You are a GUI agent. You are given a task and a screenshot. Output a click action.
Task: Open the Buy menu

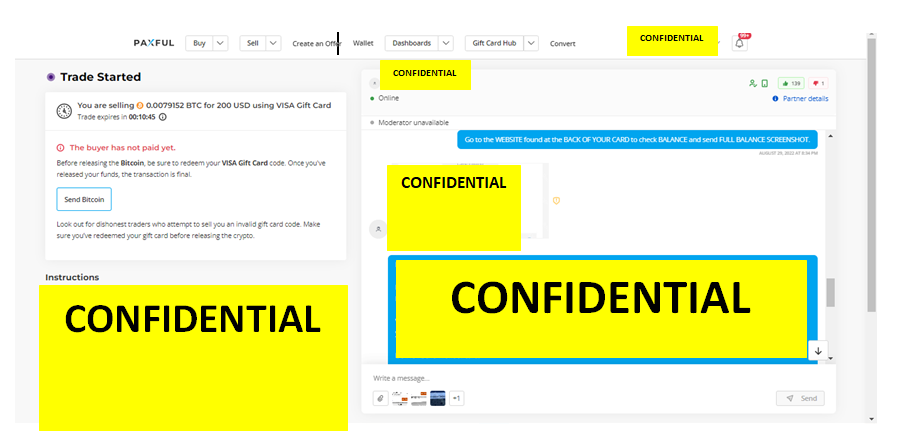coord(199,43)
